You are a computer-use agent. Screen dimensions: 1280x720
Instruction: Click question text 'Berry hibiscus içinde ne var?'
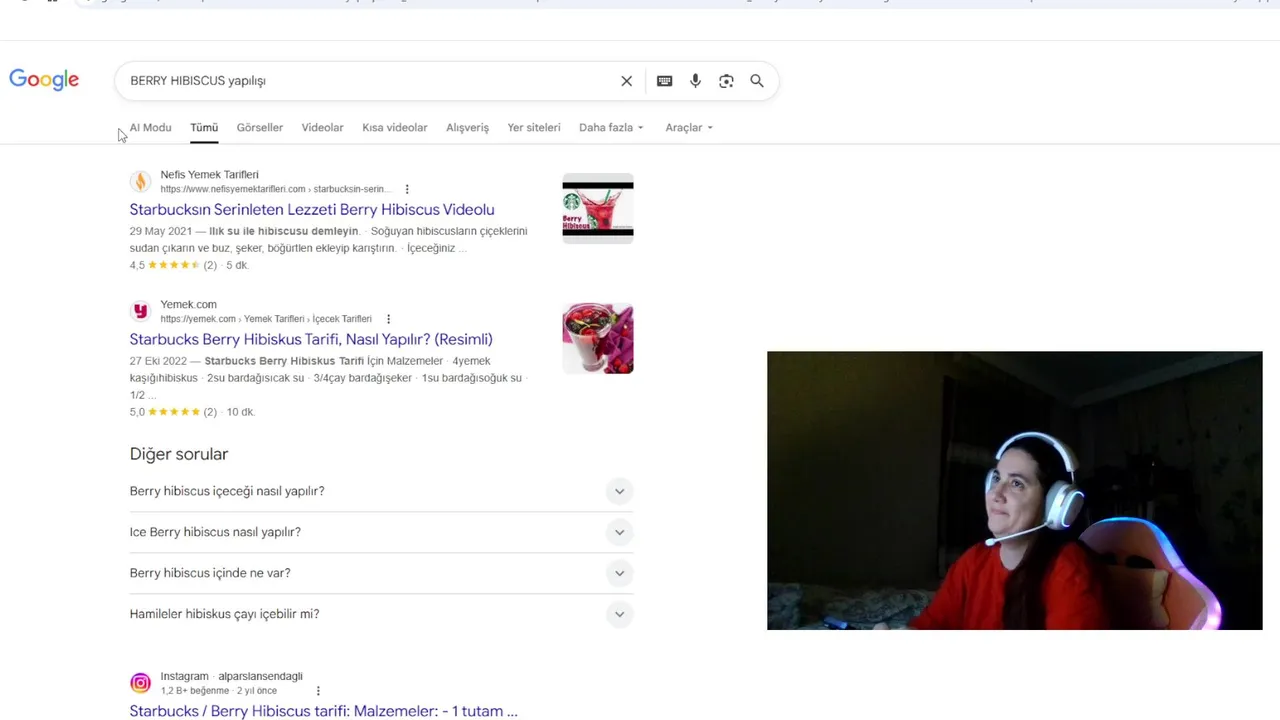tap(210, 573)
